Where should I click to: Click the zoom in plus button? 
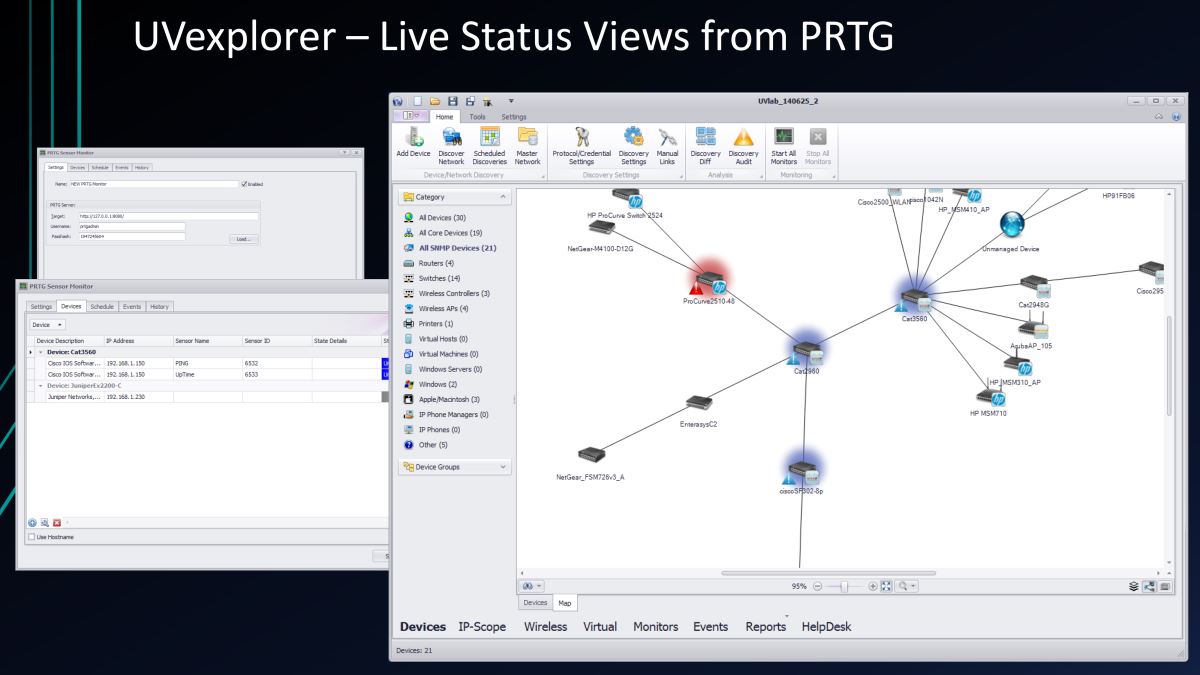(x=873, y=584)
